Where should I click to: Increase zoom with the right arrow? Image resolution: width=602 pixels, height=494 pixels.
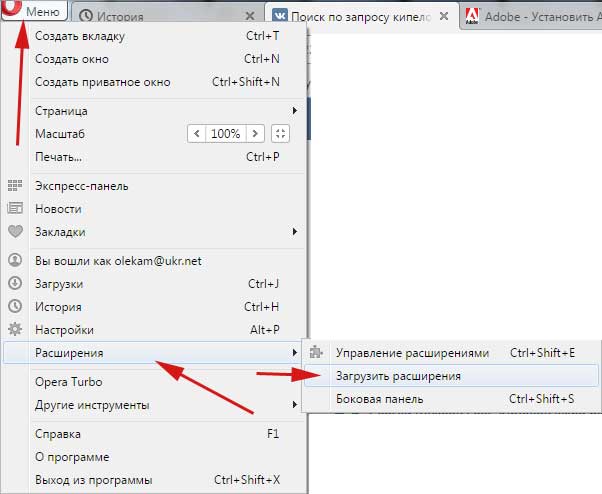click(x=255, y=134)
